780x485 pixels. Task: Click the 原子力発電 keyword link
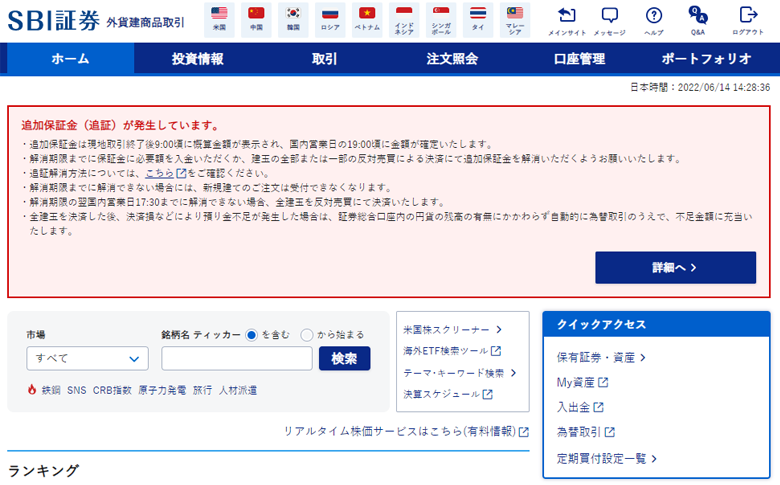162,390
